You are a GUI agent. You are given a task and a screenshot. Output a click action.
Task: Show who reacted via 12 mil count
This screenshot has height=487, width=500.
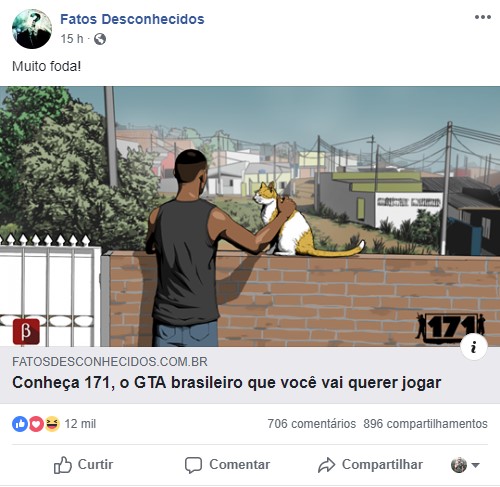click(x=80, y=424)
